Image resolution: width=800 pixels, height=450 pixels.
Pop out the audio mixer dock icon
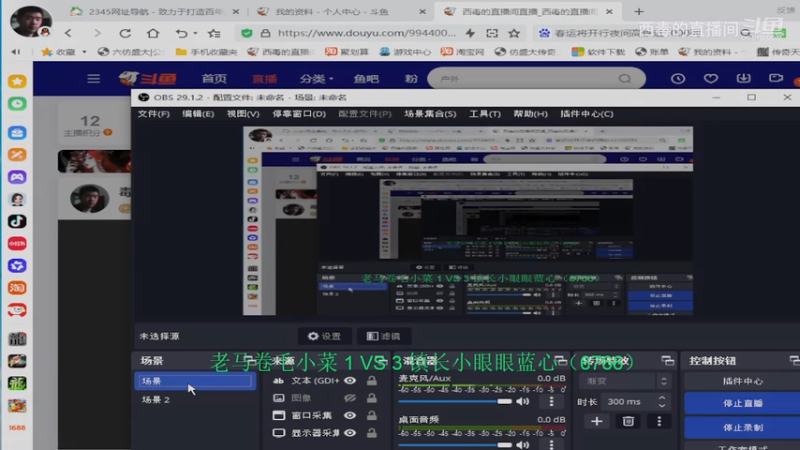pos(560,361)
